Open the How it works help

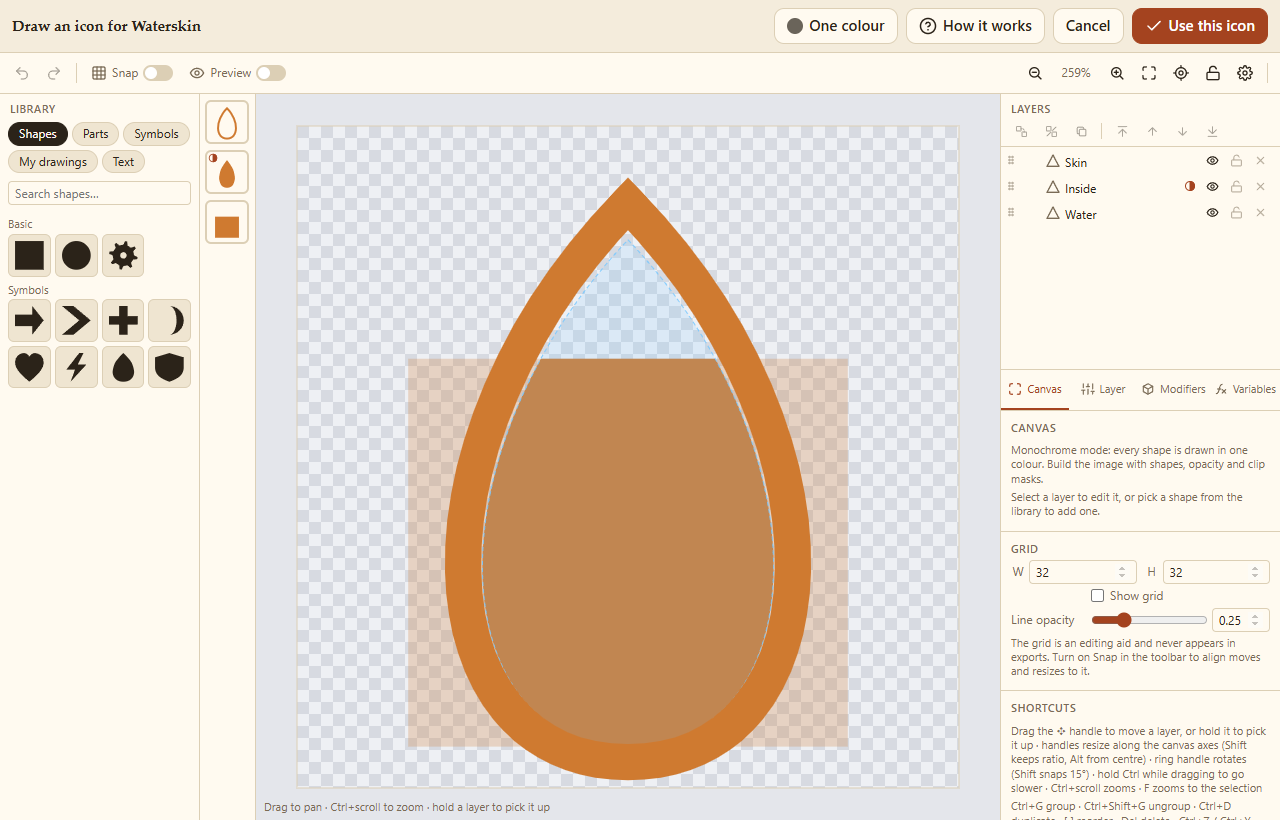point(975,26)
